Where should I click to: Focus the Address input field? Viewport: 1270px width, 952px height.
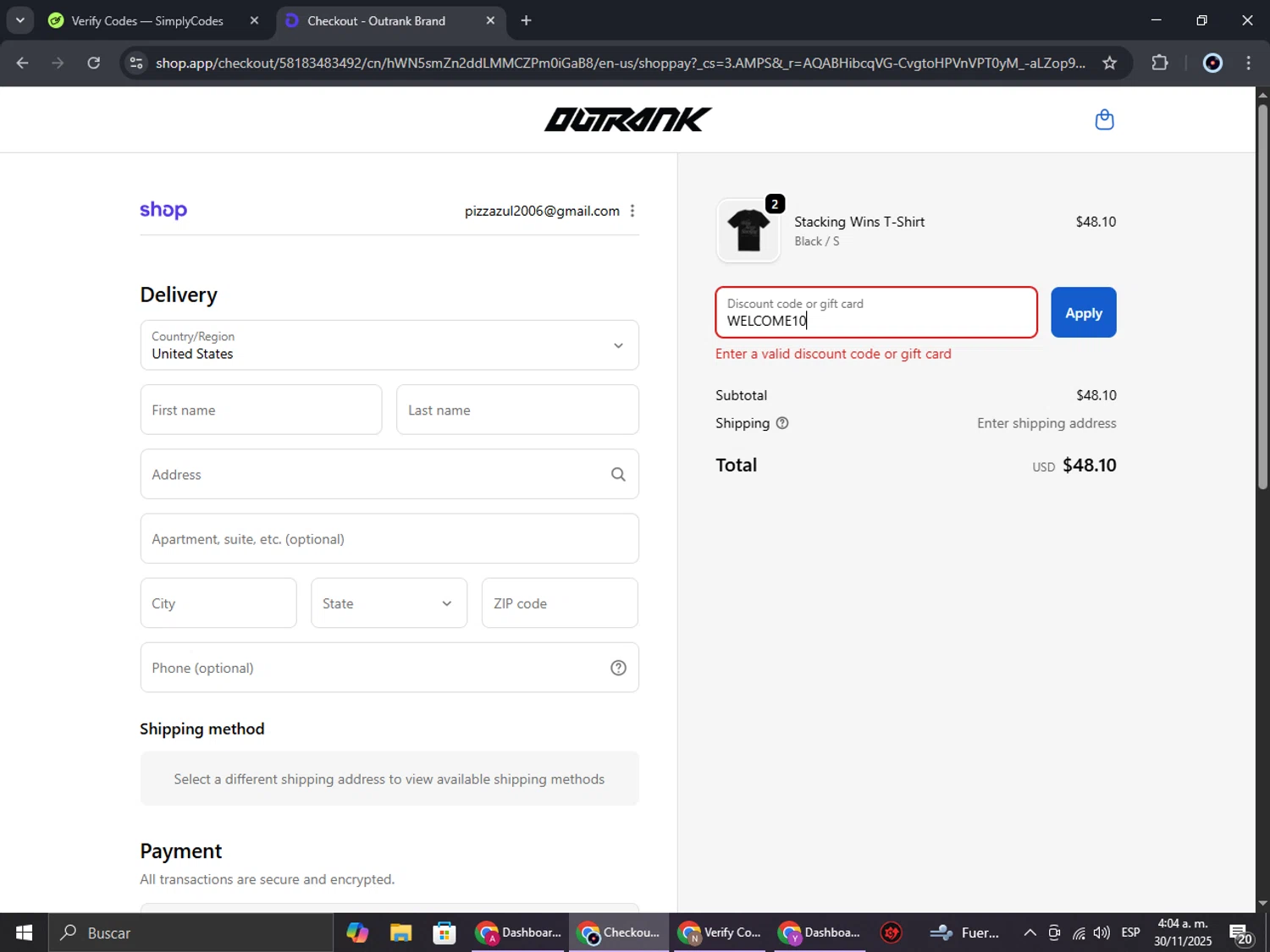pyautogui.click(x=389, y=474)
